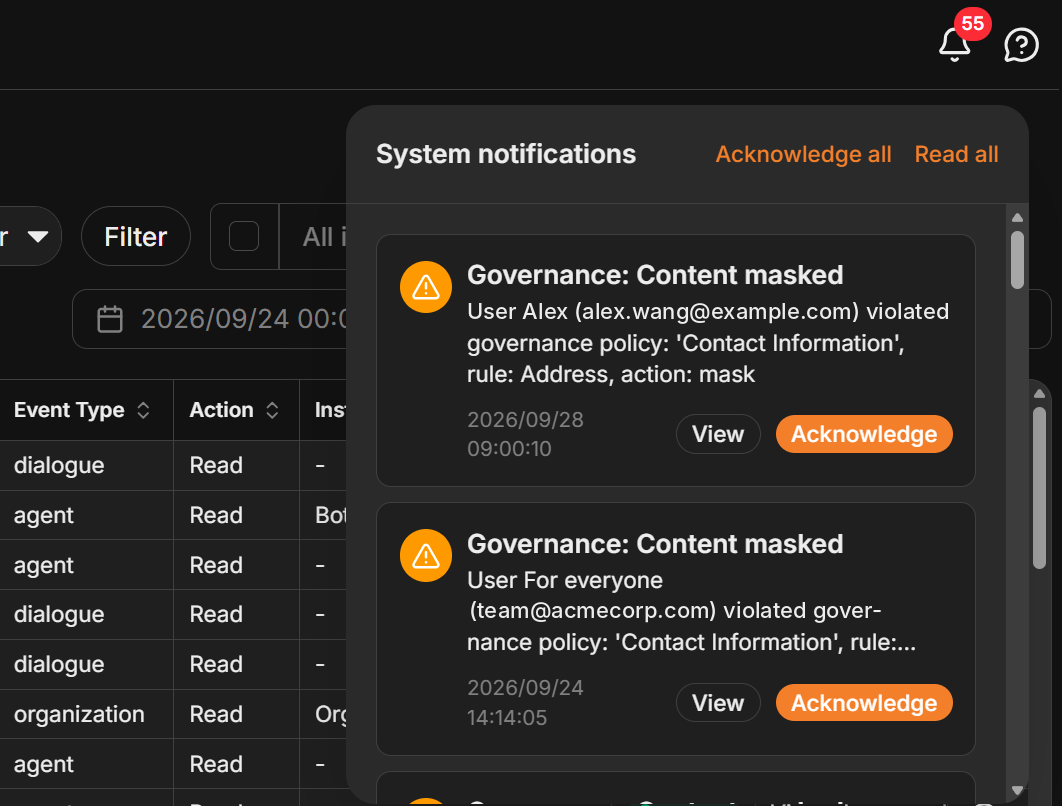This screenshot has height=806, width=1062.
Task: Click the table's vertical scrollbar thumb
Action: 1040,487
